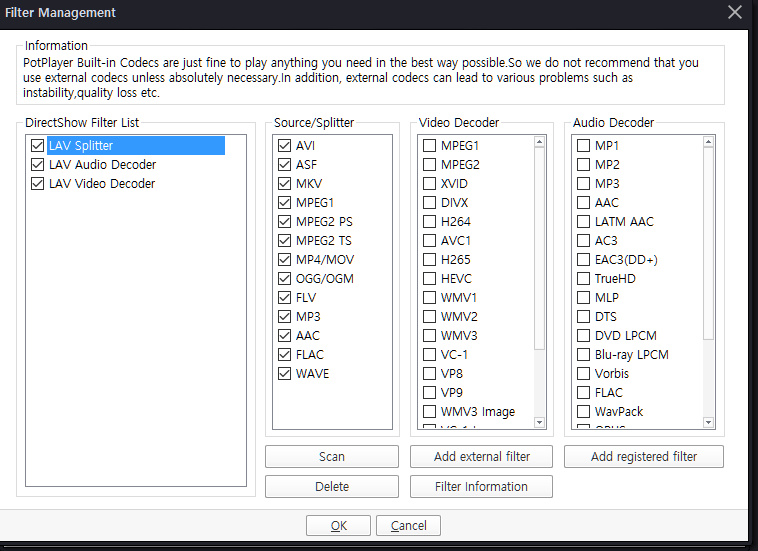Screen dimensions: 758x551
Task: Toggle the MP4/MOV splitter checkbox
Action: (285, 260)
